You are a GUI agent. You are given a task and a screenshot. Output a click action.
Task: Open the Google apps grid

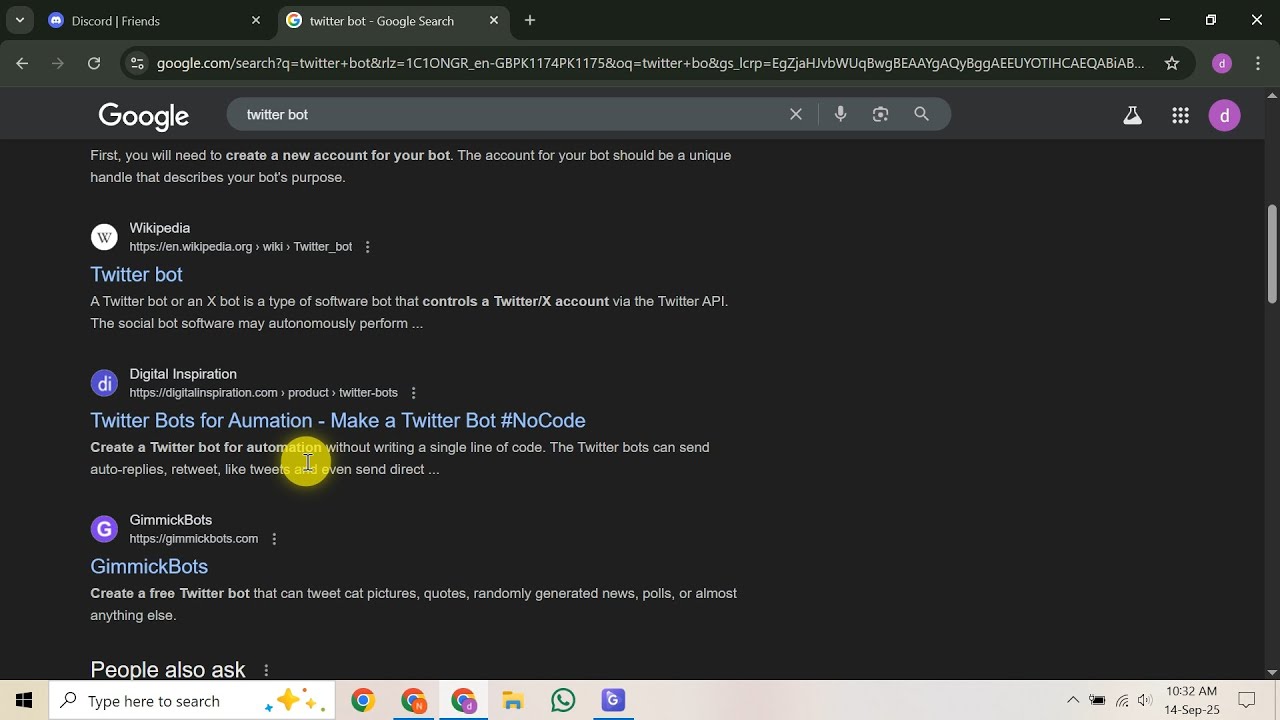tap(1180, 115)
